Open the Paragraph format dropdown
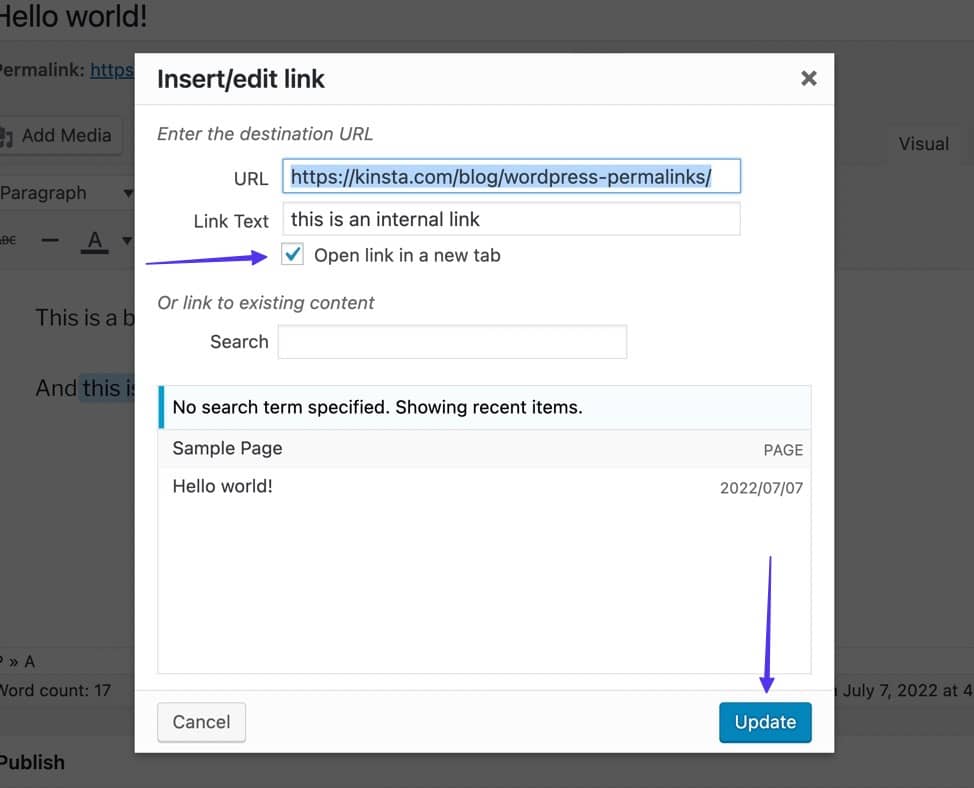 coord(66,193)
